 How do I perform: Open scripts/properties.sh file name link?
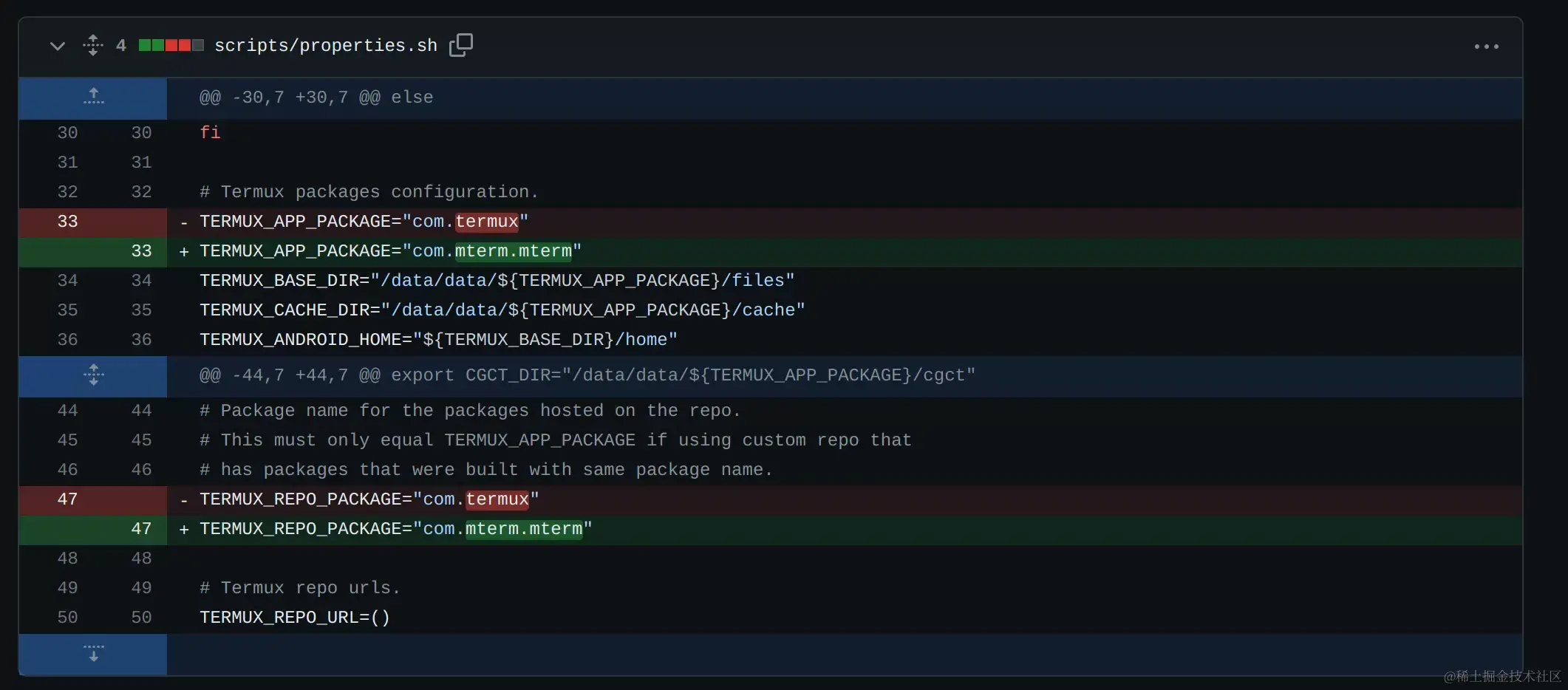(x=326, y=45)
